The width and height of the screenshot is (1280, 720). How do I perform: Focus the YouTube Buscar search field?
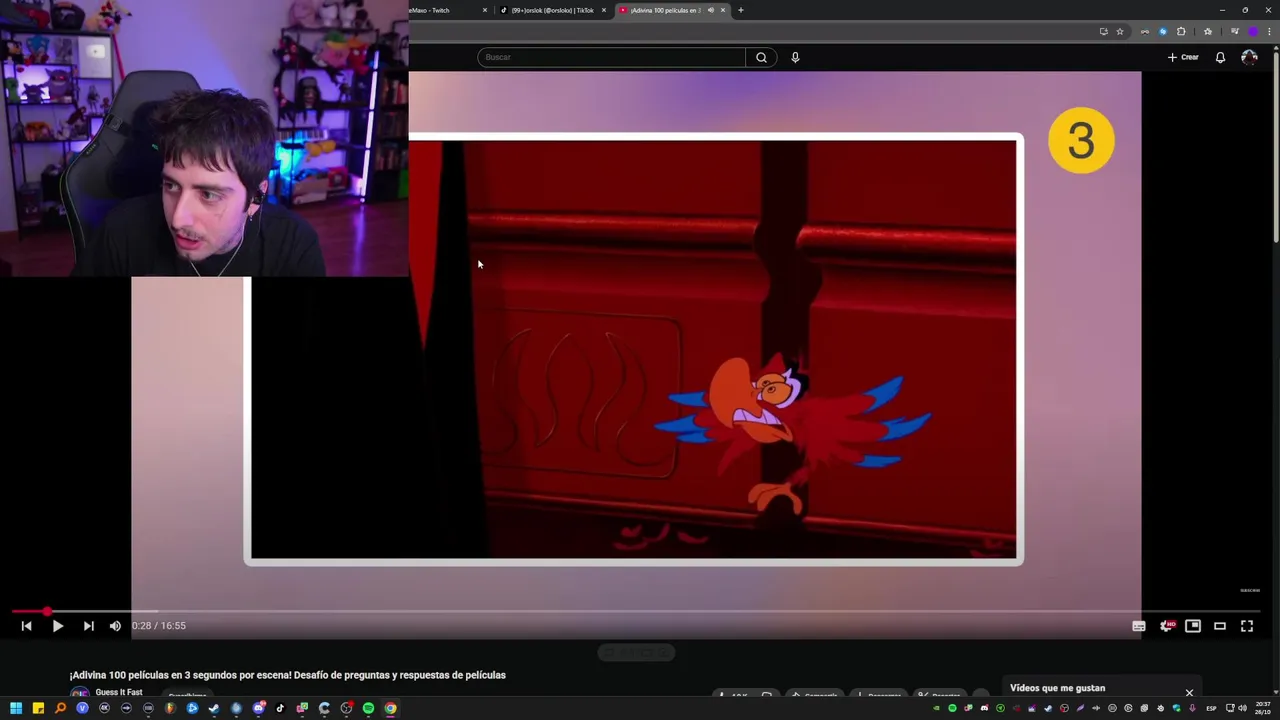pyautogui.click(x=611, y=57)
